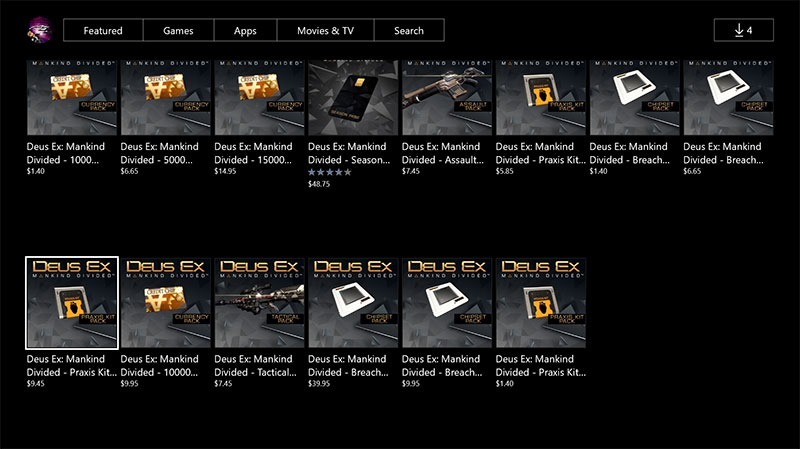800x449 pixels.
Task: Open the $6.65 Breach chipset pack tile
Action: pyautogui.click(x=729, y=97)
